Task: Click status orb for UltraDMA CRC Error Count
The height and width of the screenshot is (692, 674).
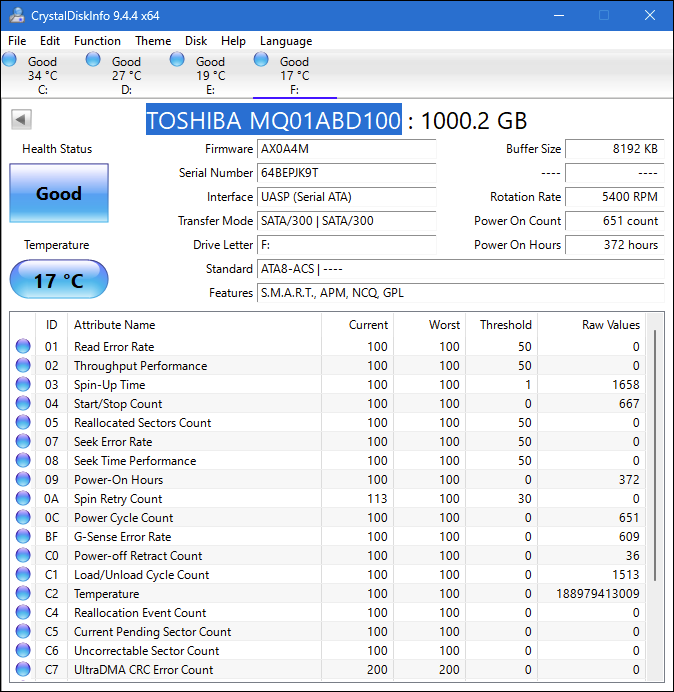Action: tap(23, 669)
